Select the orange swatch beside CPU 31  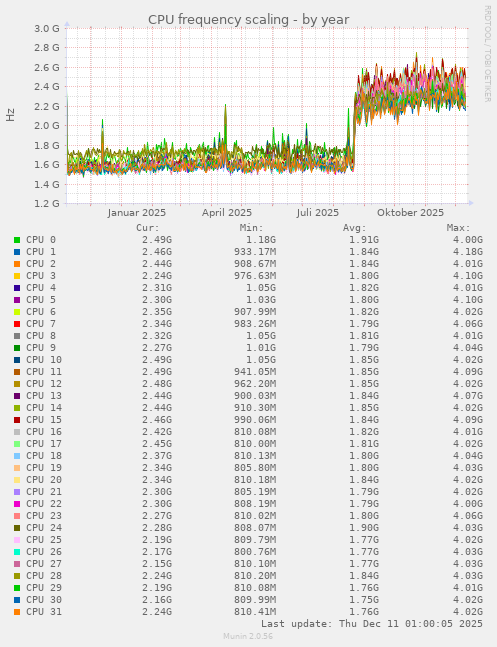pyautogui.click(x=17, y=612)
